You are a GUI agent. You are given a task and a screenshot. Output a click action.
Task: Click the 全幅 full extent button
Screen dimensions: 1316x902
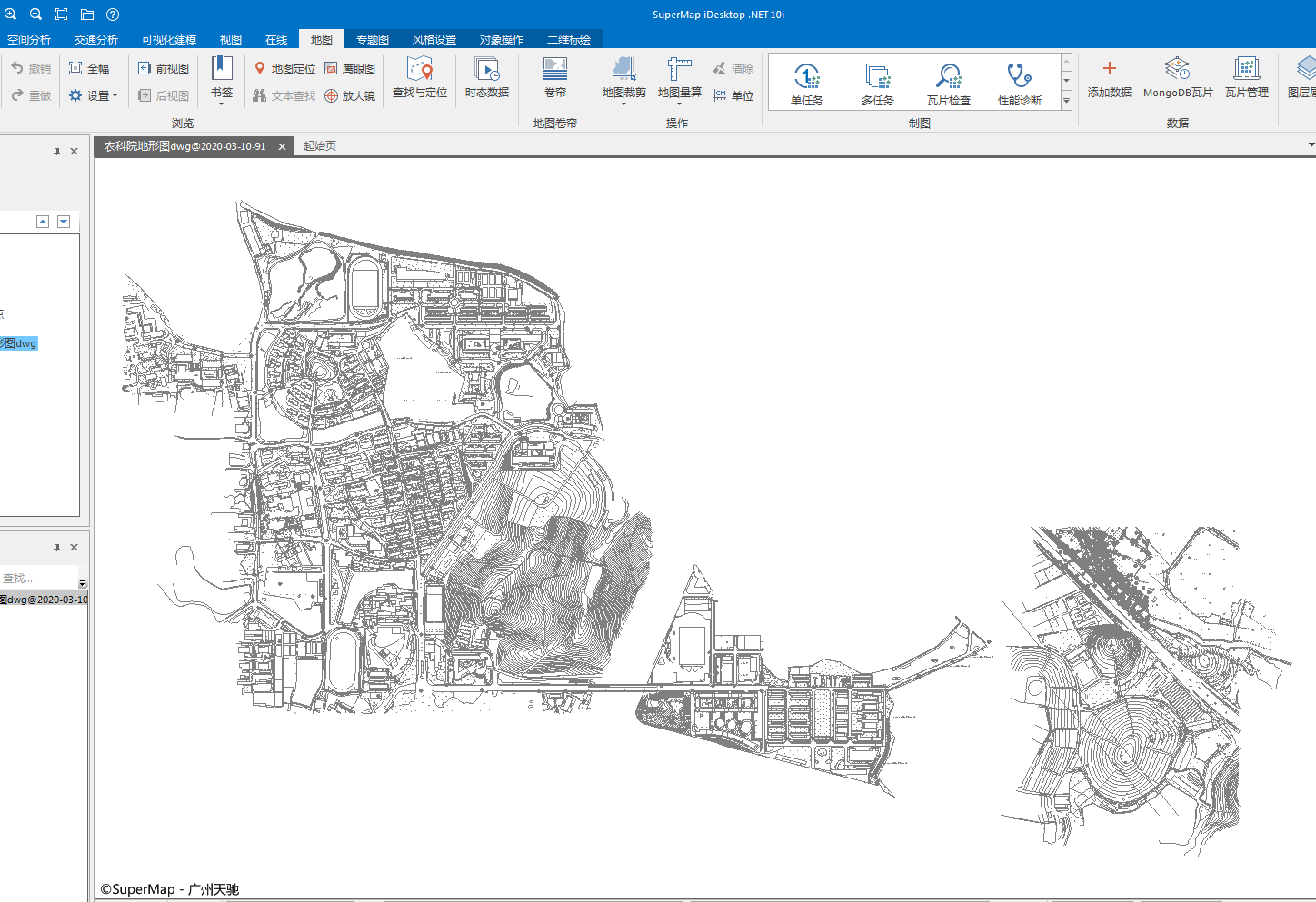pos(89,69)
